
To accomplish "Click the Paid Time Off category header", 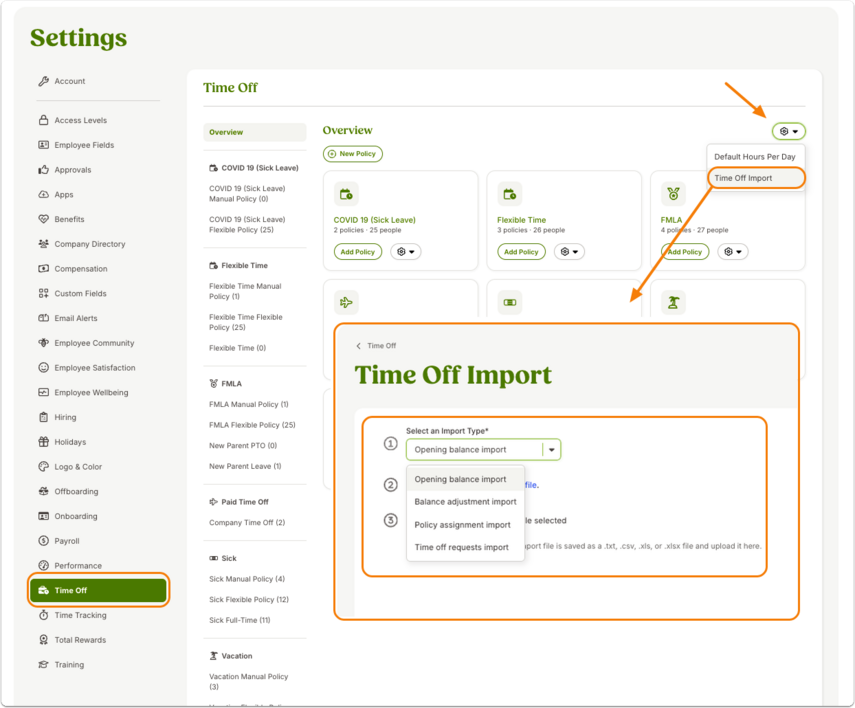I will [239, 502].
